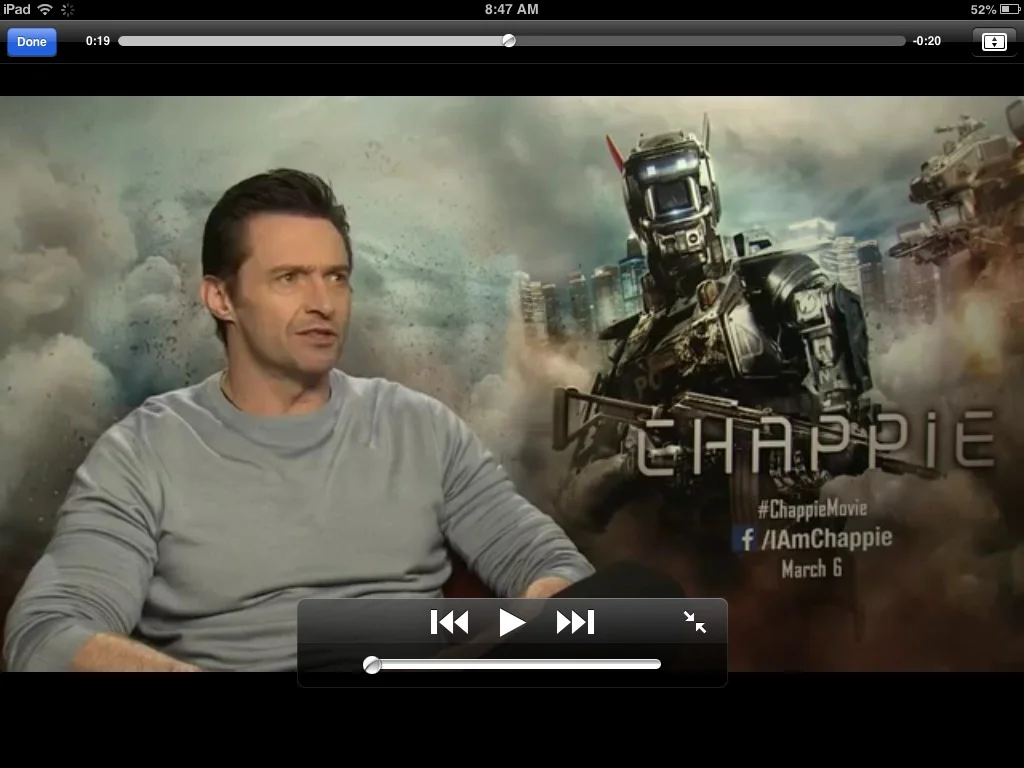Skip back to previous track

449,622
